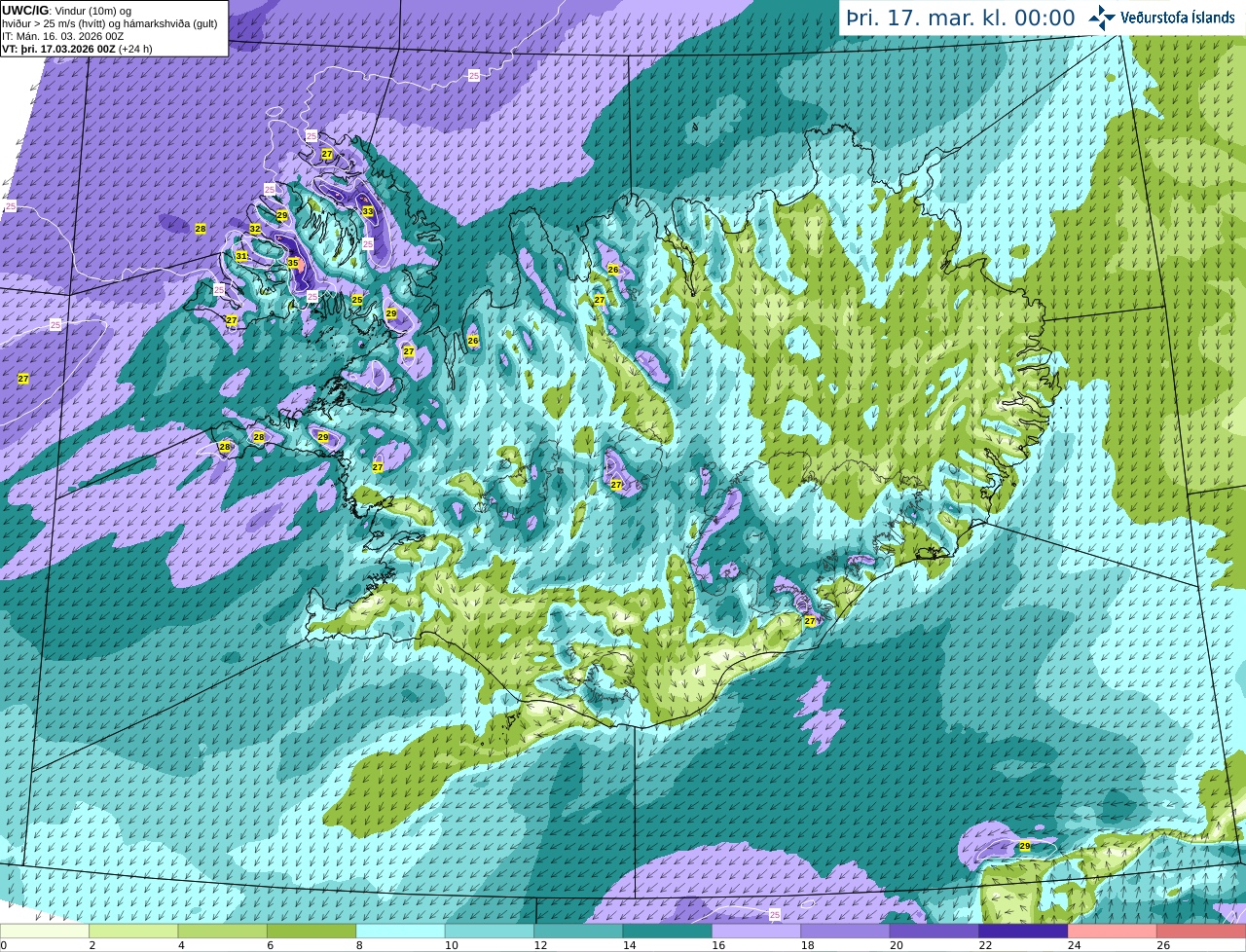
Task: Select the 16–18 m/s light lavender legend swatch
Action: click(756, 931)
